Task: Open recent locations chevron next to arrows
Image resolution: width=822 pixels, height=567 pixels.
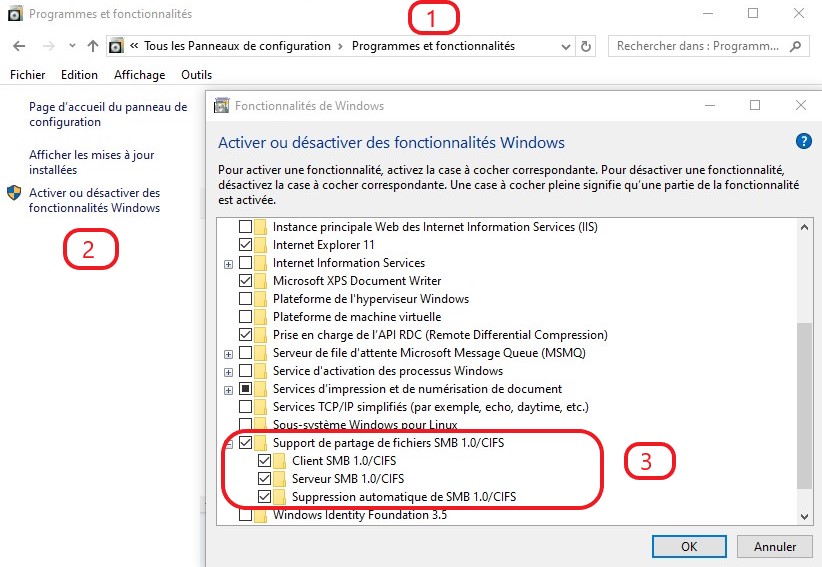Action: point(72,46)
